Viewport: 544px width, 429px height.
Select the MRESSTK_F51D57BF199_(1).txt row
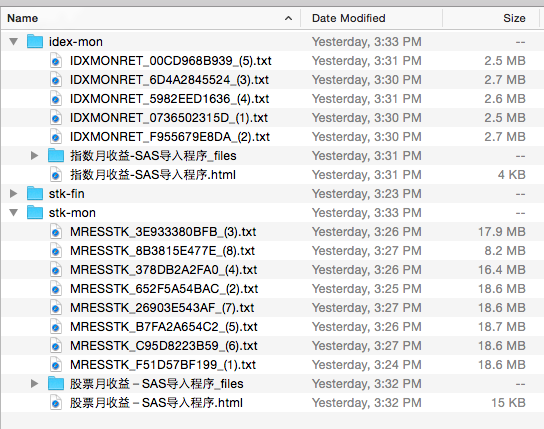click(x=271, y=365)
